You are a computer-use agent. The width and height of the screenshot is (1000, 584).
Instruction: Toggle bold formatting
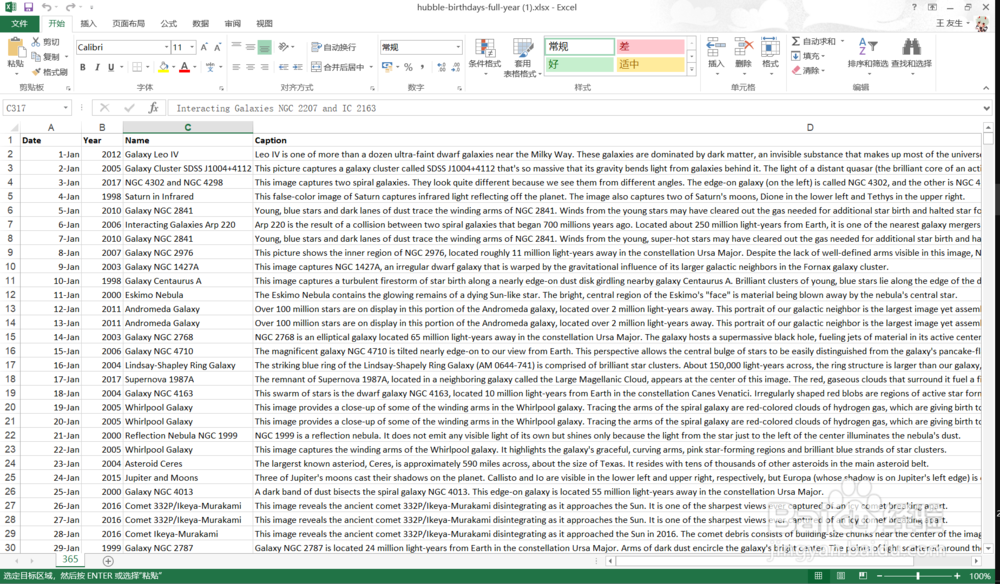click(82, 67)
